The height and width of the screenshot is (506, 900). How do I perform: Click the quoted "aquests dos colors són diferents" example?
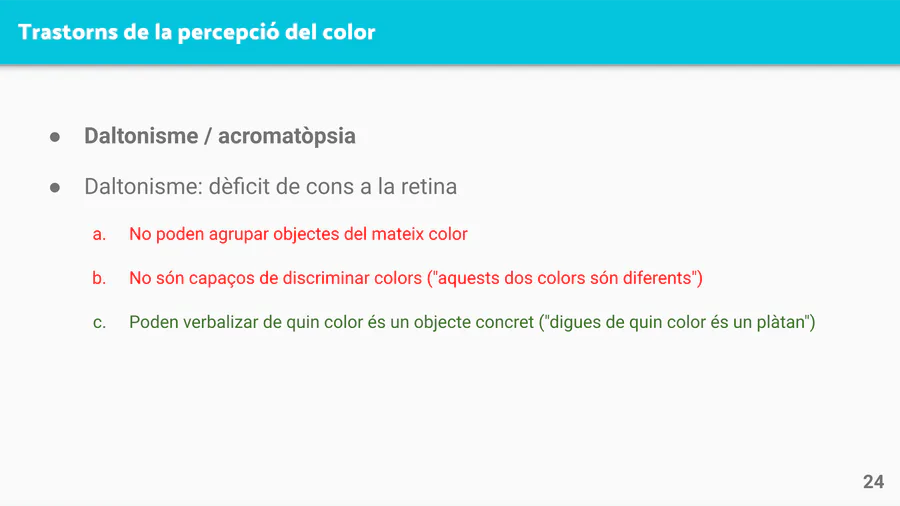565,278
